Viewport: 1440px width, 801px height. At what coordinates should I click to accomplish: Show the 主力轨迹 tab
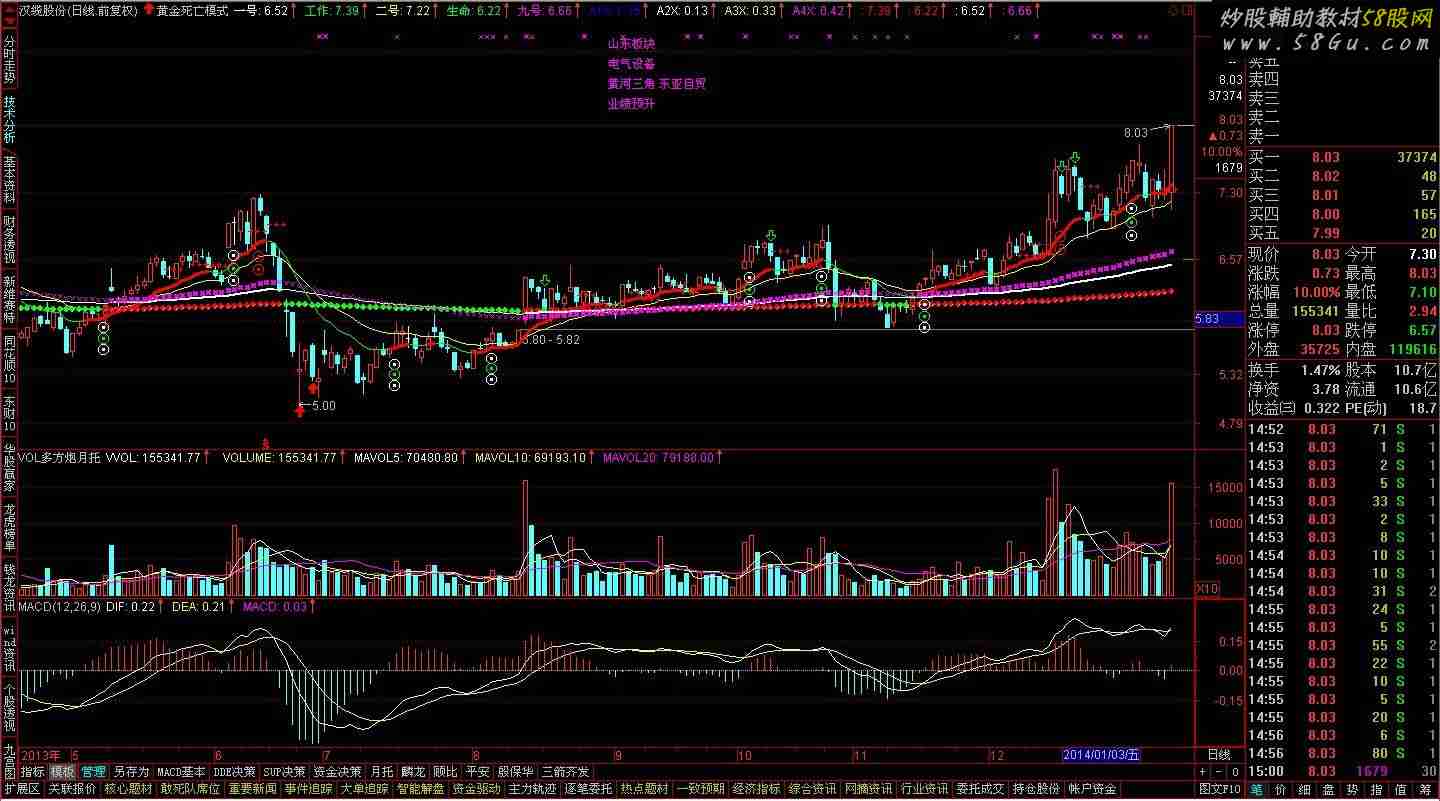tap(532, 789)
